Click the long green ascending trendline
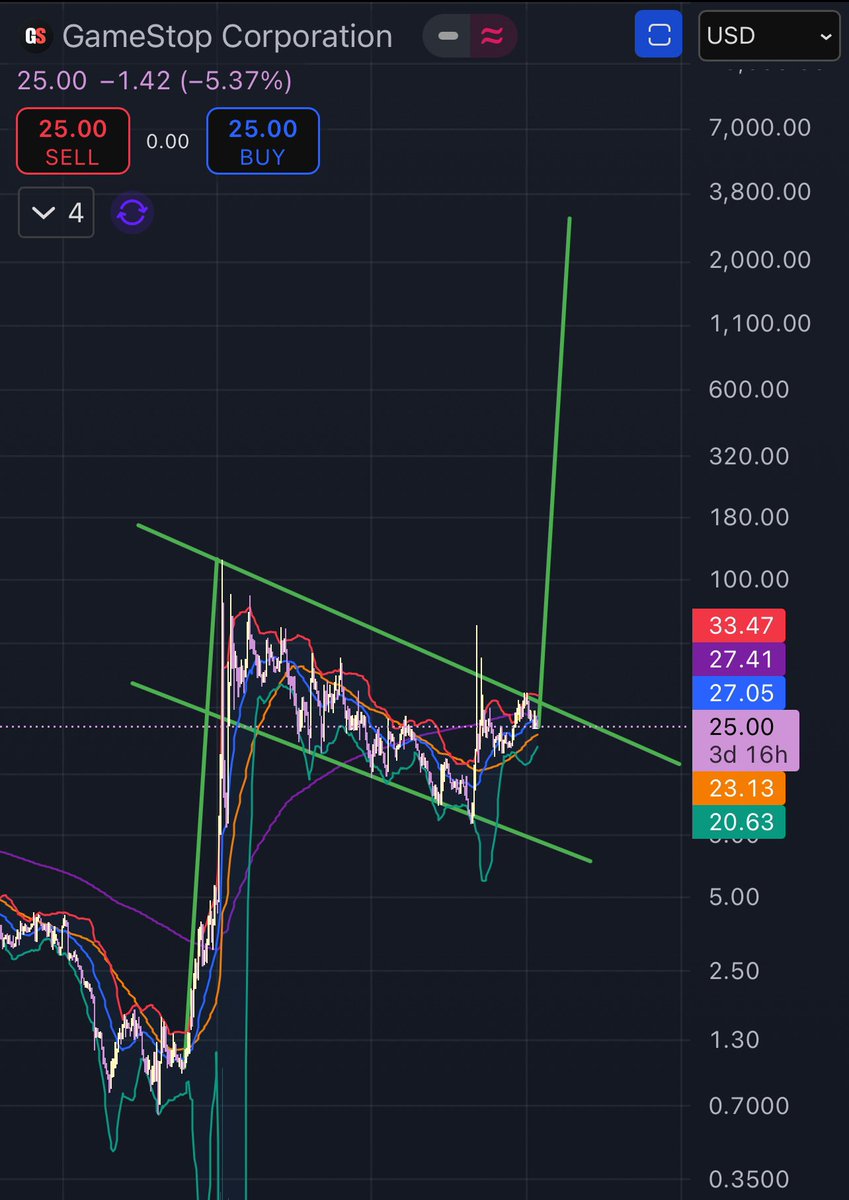The width and height of the screenshot is (849, 1200). click(x=555, y=450)
